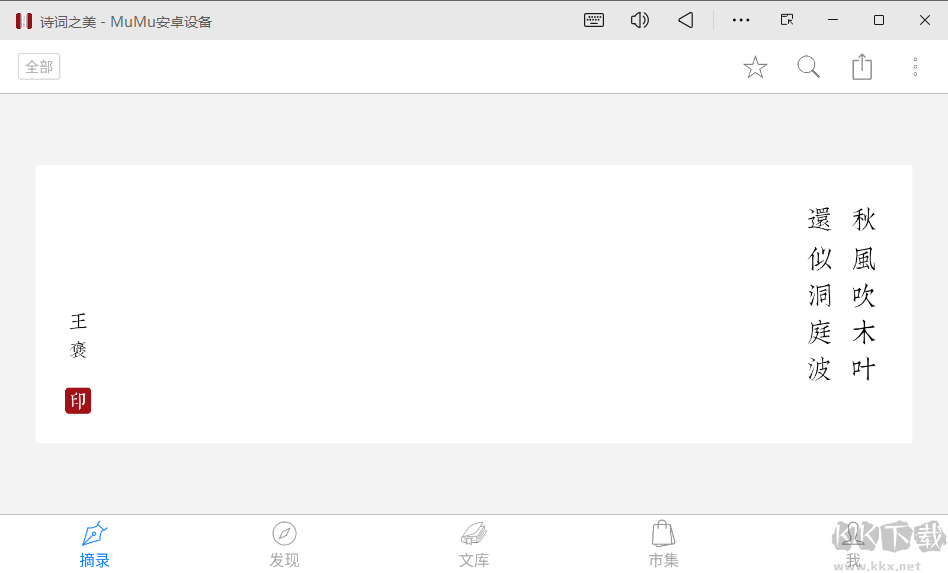The height and width of the screenshot is (573, 948).
Task: Click the window pop-out icon in title bar
Action: point(787,20)
